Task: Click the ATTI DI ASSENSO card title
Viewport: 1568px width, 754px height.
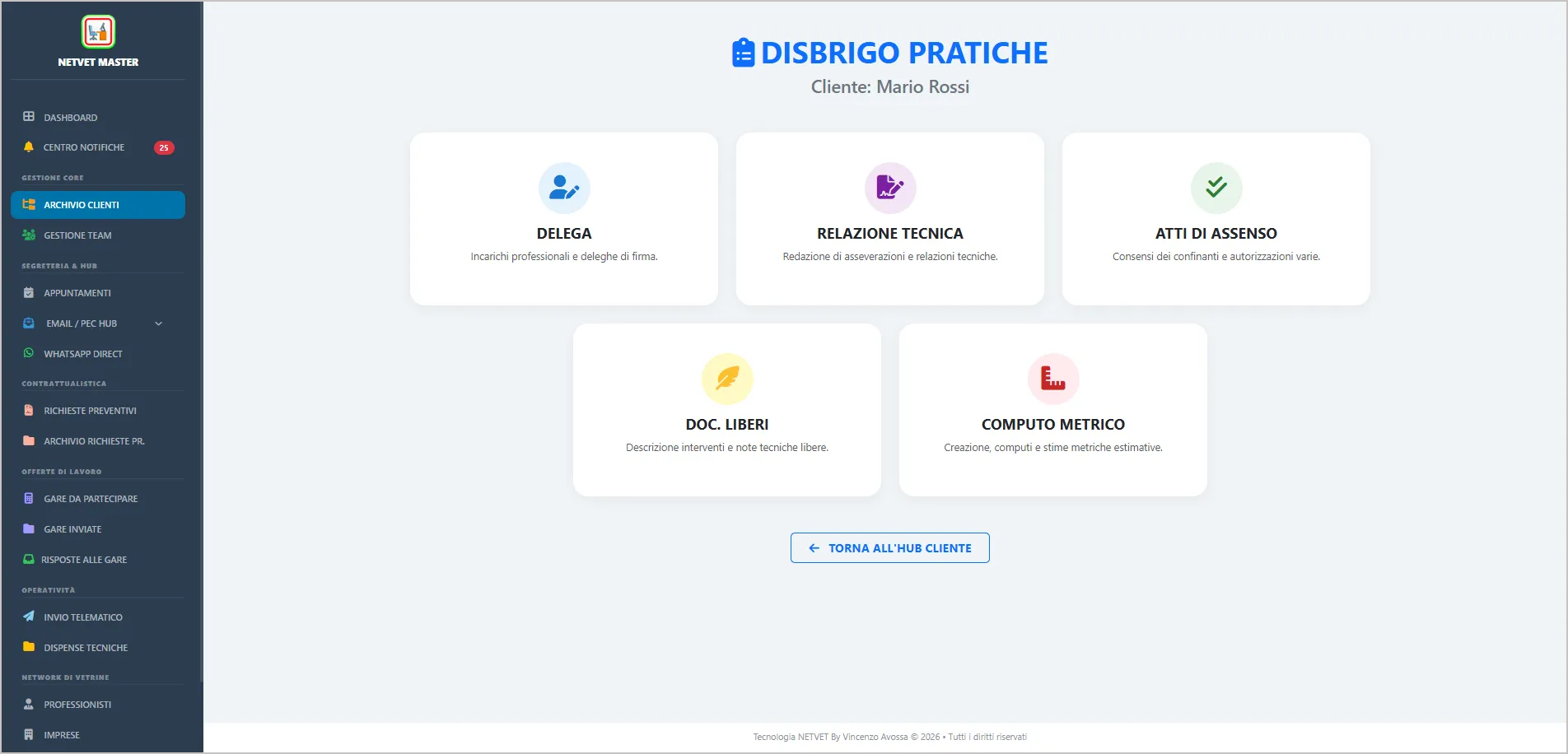Action: coord(1216,234)
